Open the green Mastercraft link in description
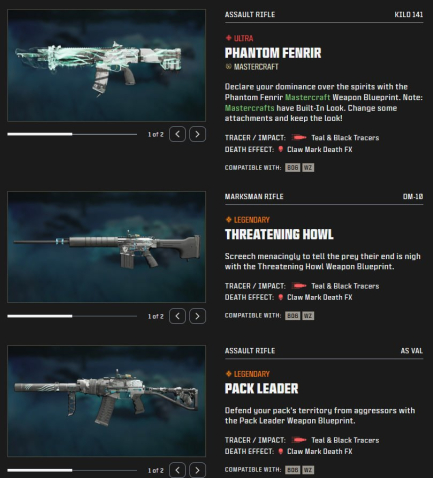 [x=307, y=97]
